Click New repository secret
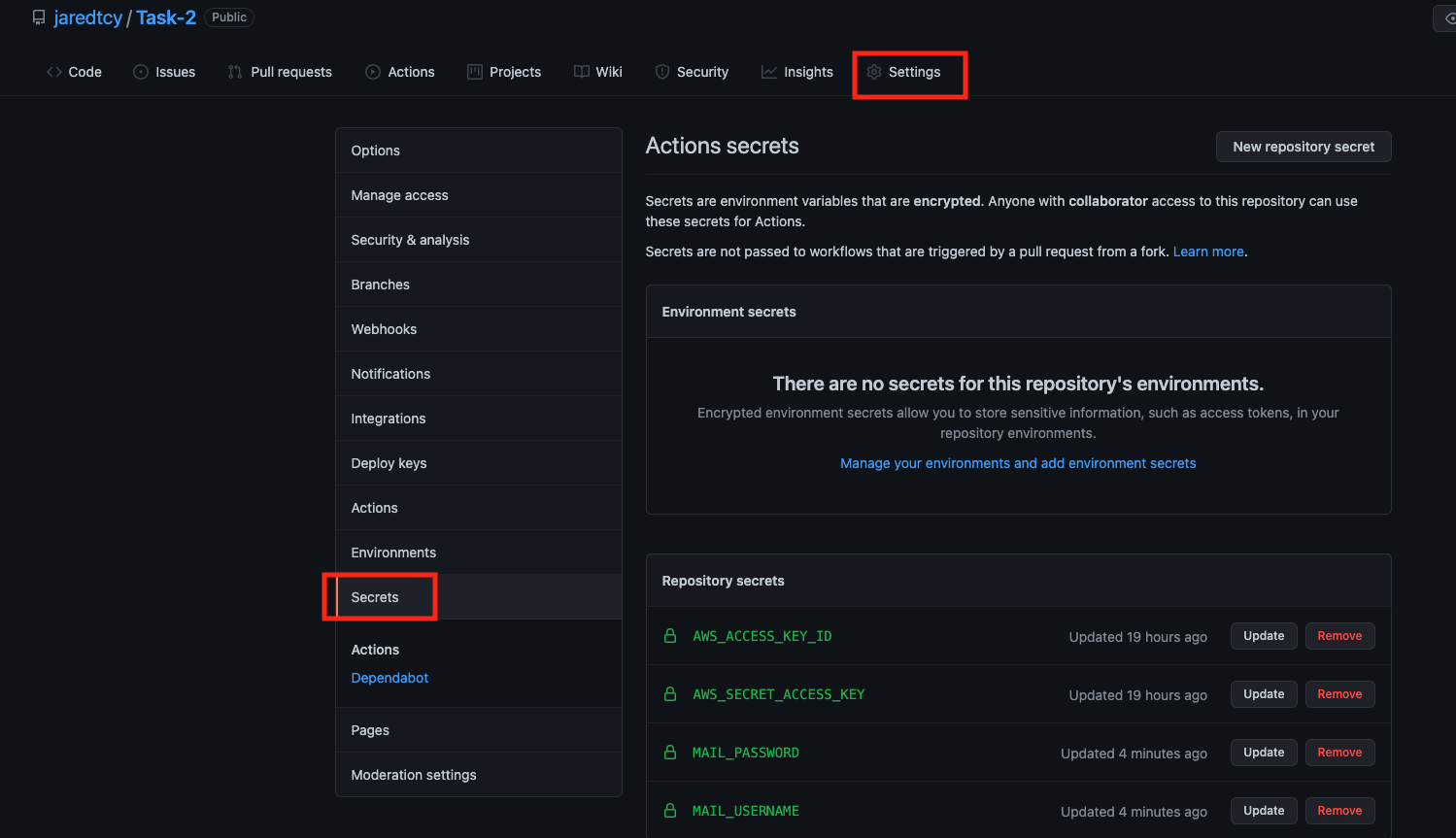This screenshot has width=1456, height=838. coord(1303,147)
